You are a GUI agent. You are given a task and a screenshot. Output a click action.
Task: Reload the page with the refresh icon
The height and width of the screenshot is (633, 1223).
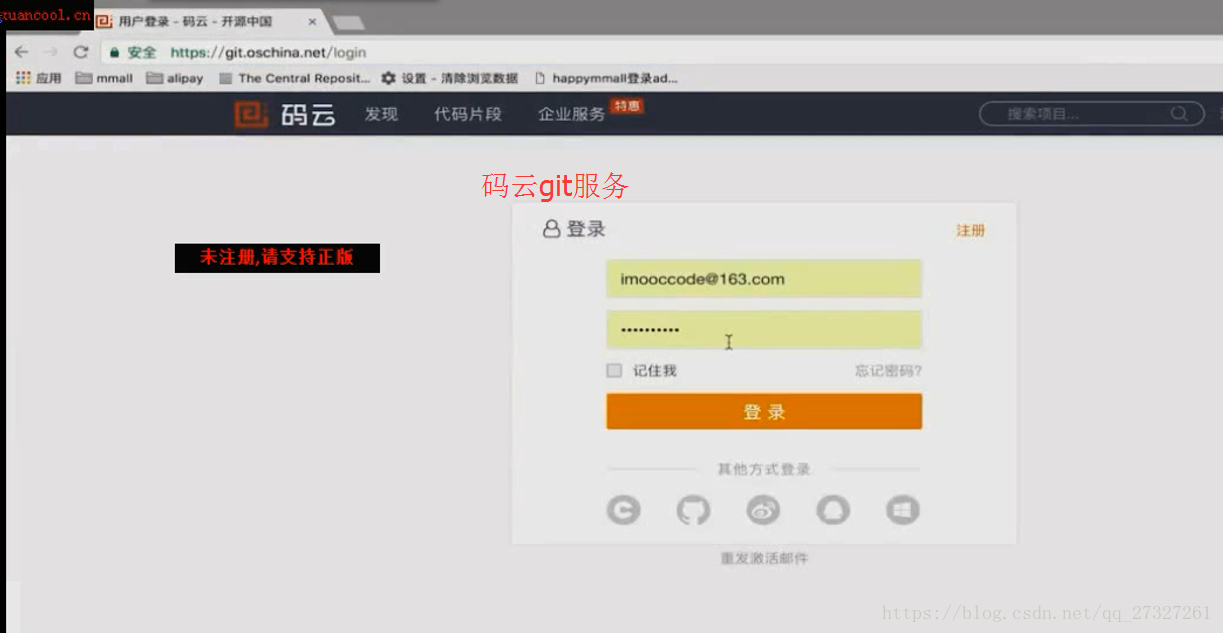tap(81, 52)
